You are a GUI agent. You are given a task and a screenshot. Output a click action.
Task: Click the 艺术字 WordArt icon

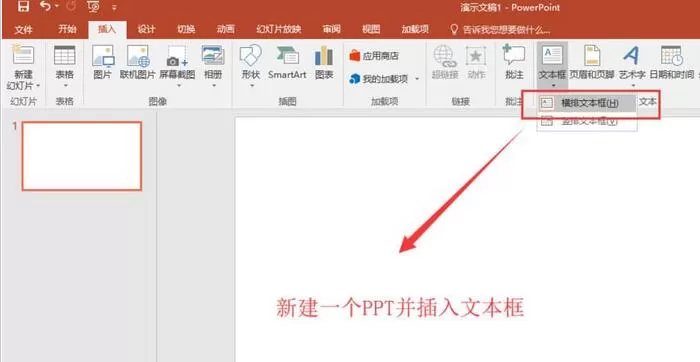632,55
